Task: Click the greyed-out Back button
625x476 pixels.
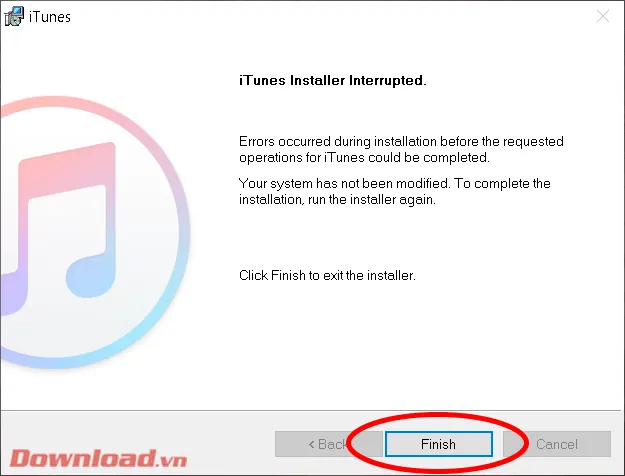Action: 328,444
